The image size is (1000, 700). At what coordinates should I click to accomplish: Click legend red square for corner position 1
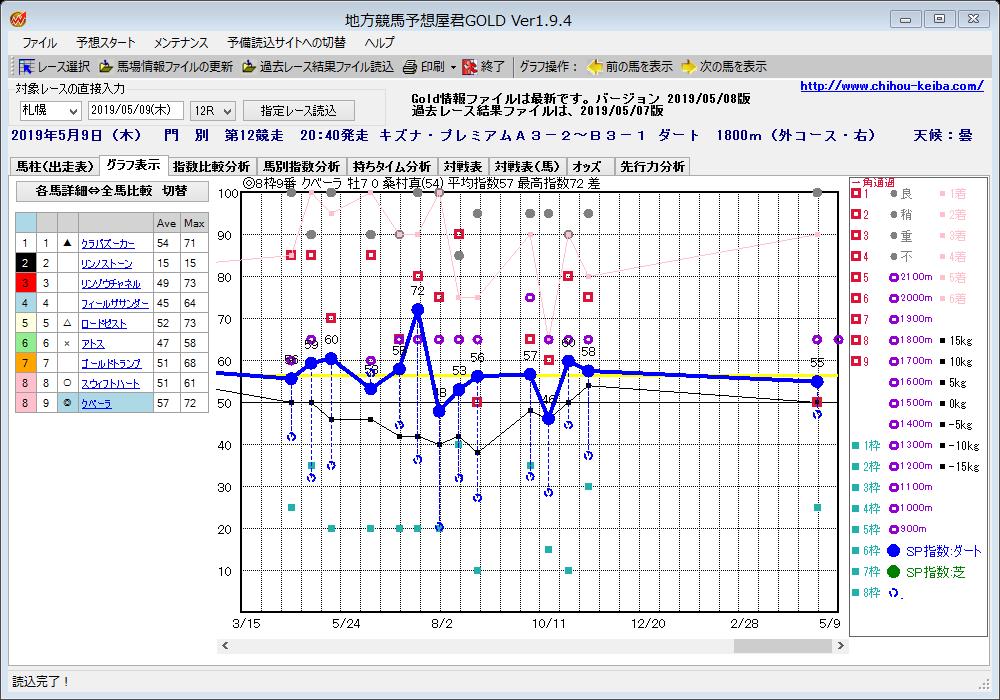coord(856,193)
